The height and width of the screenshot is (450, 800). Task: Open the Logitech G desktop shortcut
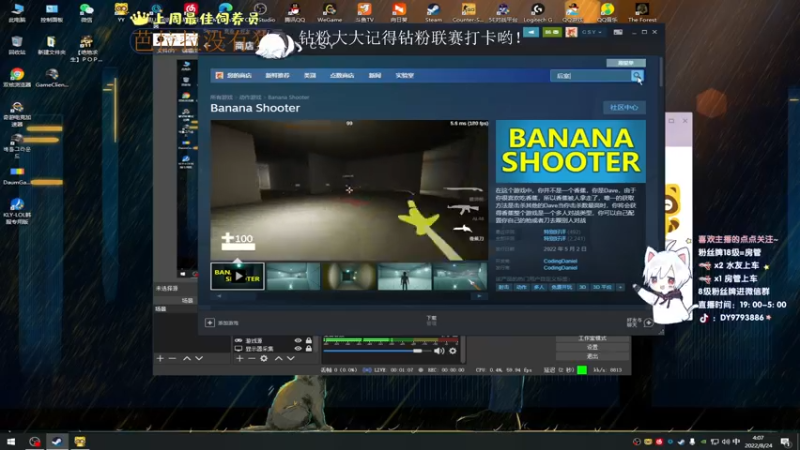click(537, 12)
